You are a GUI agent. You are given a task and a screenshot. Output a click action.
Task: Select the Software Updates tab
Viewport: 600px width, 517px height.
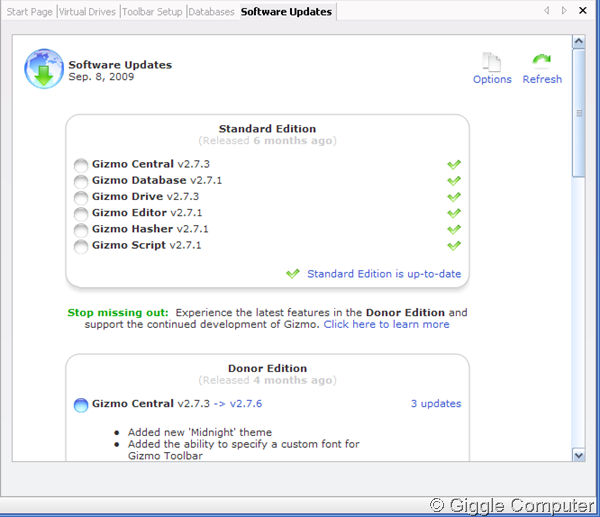286,12
